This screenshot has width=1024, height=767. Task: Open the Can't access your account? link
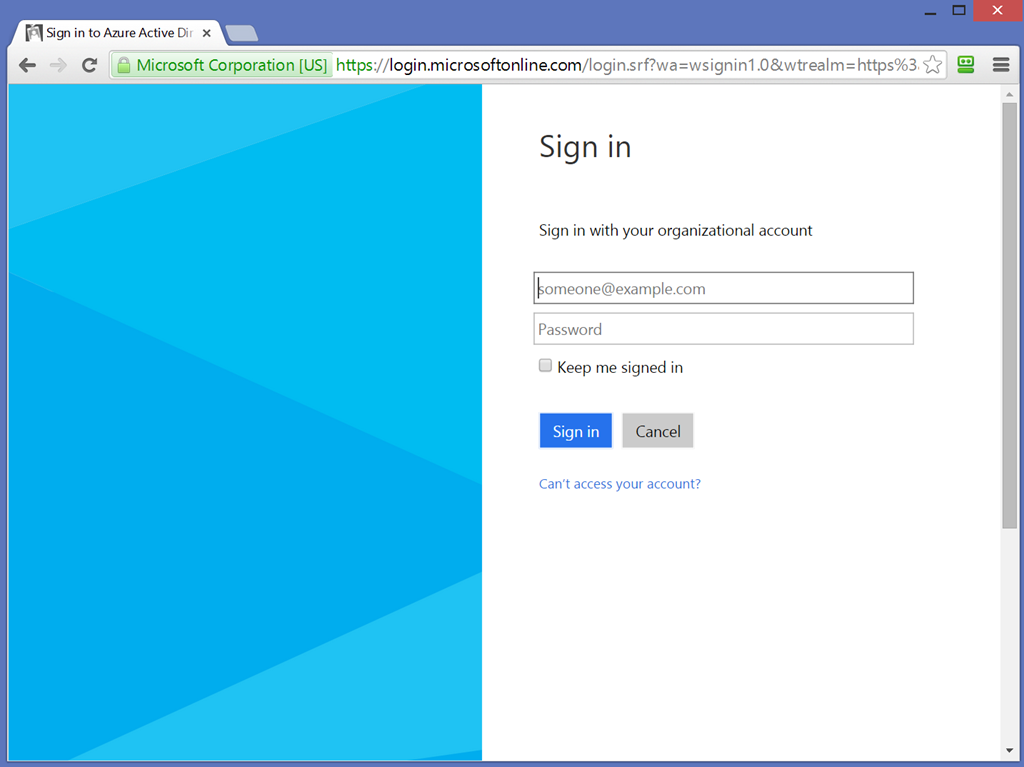click(620, 483)
